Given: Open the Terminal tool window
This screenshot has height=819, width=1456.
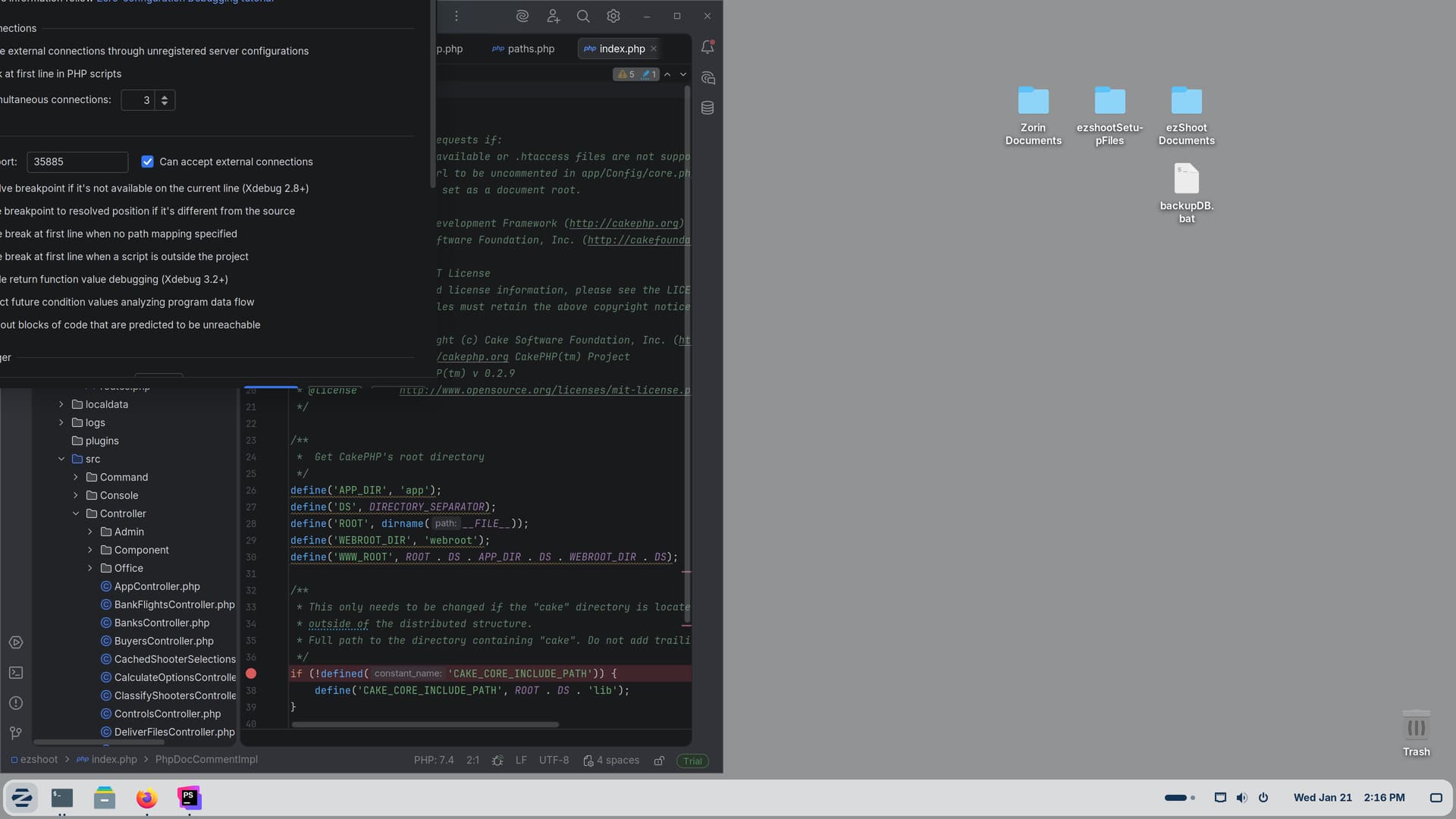Looking at the screenshot, I should pos(16,673).
